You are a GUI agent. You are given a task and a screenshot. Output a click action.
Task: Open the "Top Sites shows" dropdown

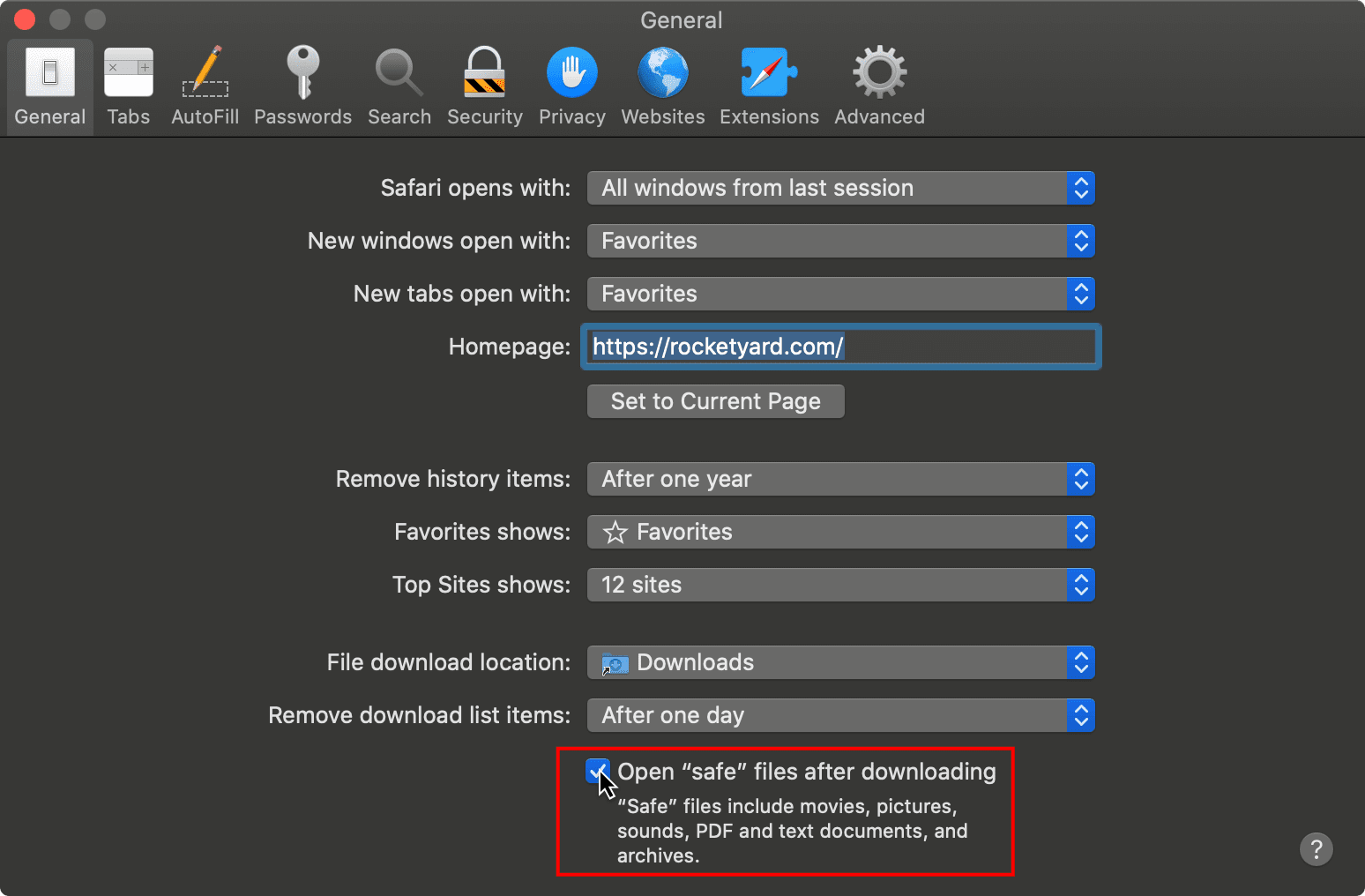point(840,585)
